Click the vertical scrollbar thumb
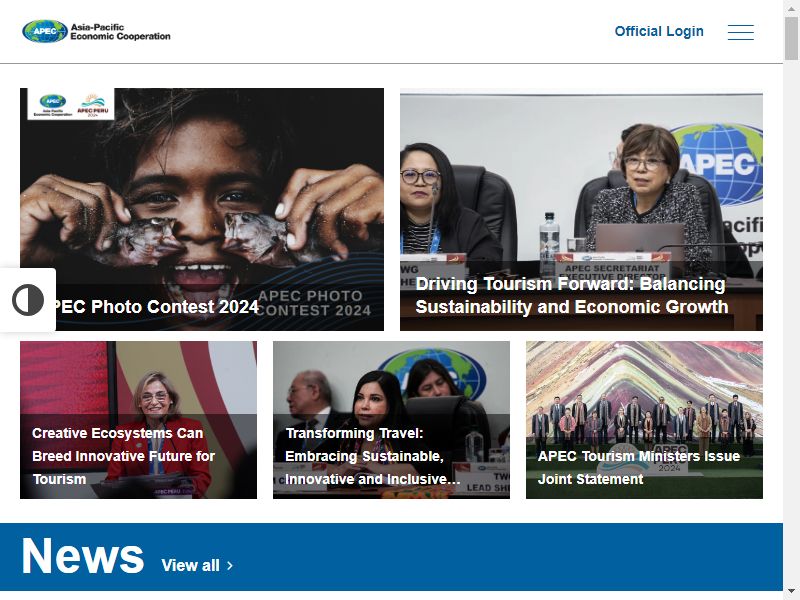Viewport: 800px width, 600px height. (791, 38)
